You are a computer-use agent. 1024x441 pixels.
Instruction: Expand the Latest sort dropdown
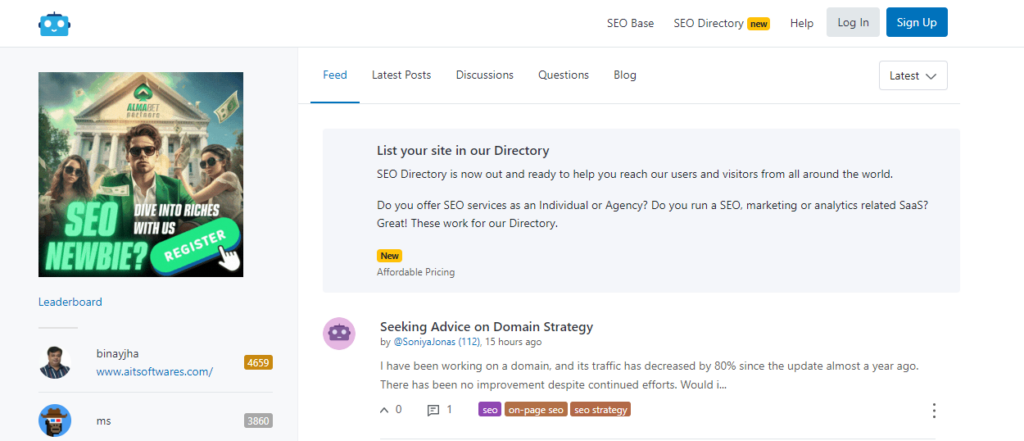click(912, 76)
